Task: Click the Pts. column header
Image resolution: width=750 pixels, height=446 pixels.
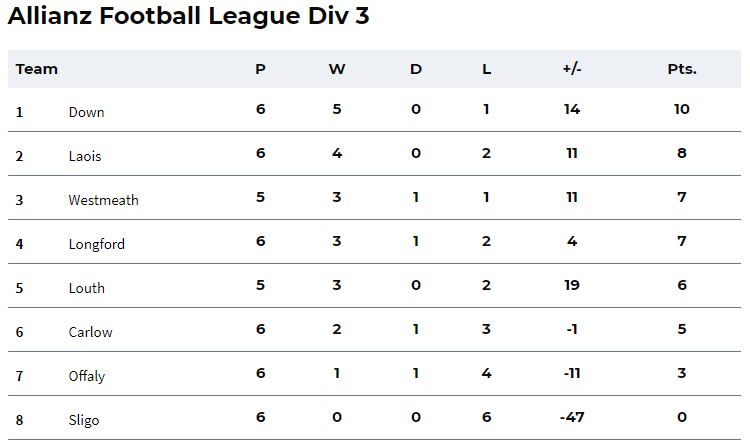Action: coord(682,69)
